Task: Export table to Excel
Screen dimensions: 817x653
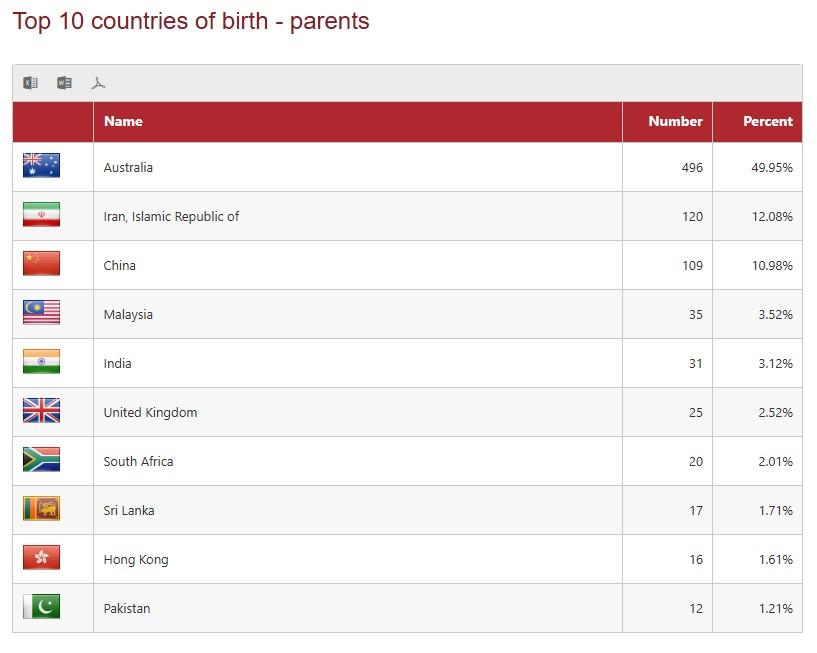Action: pos(31,83)
